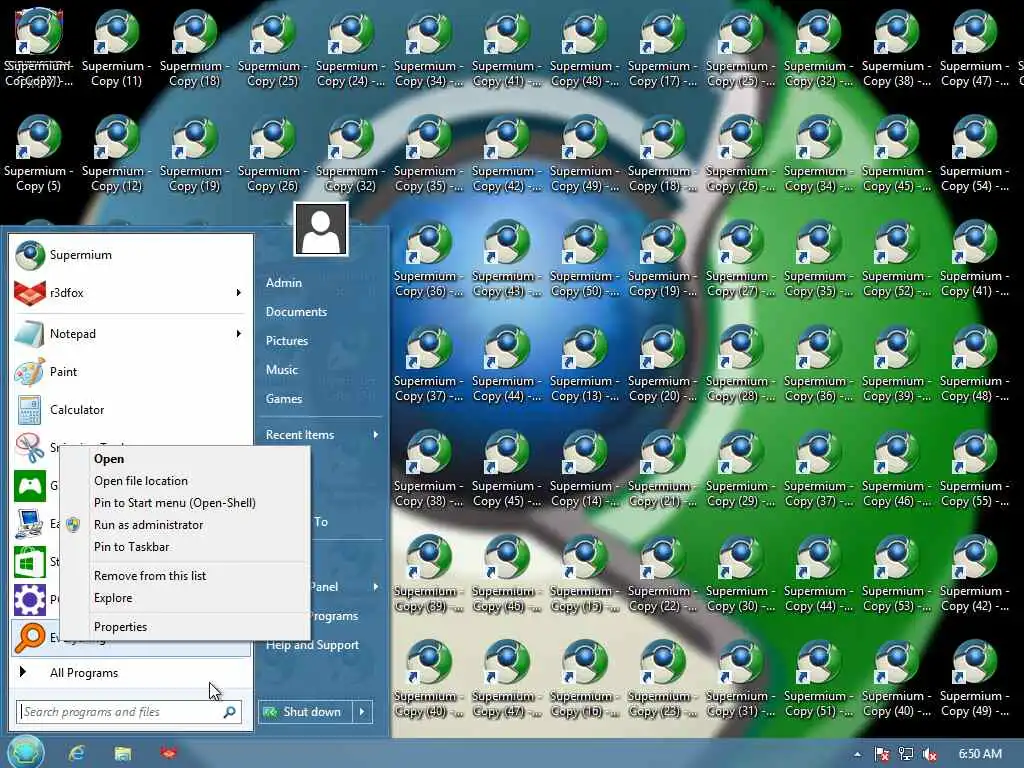Open Supermium from the start menu list

pyautogui.click(x=131, y=255)
